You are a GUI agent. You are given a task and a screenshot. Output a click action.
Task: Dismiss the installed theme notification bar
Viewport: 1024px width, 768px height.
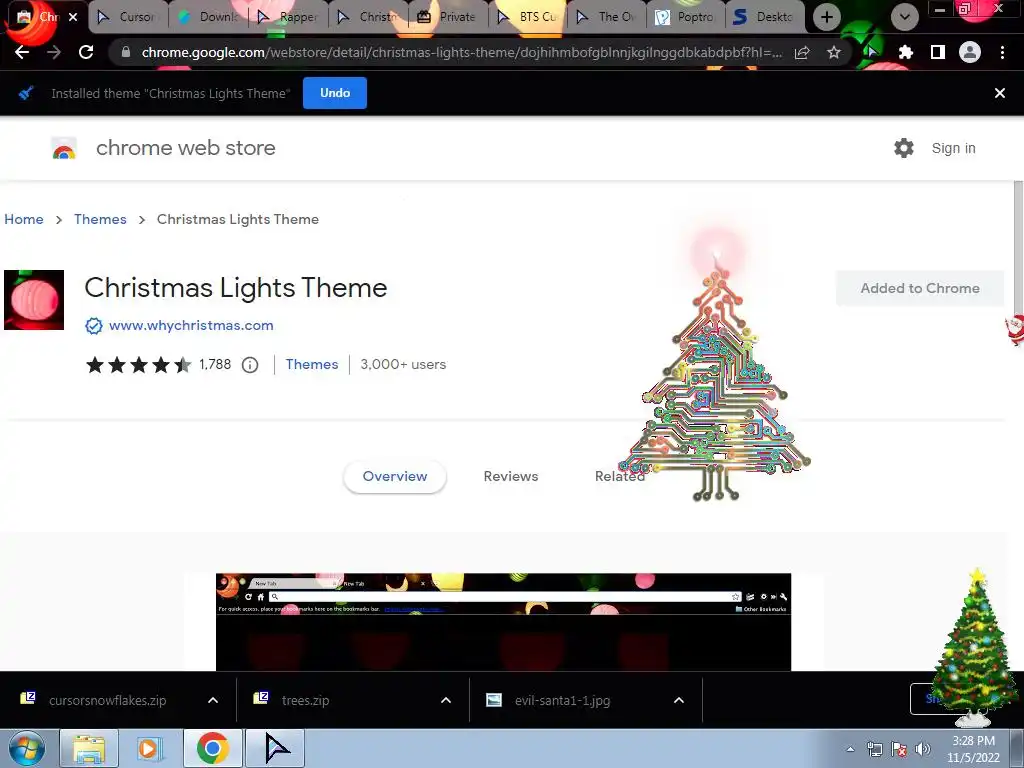click(1000, 93)
